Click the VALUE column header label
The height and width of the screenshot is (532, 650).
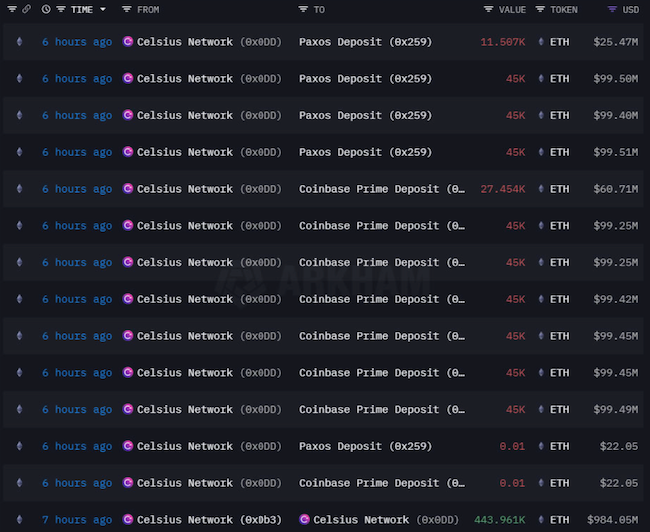[x=512, y=10]
